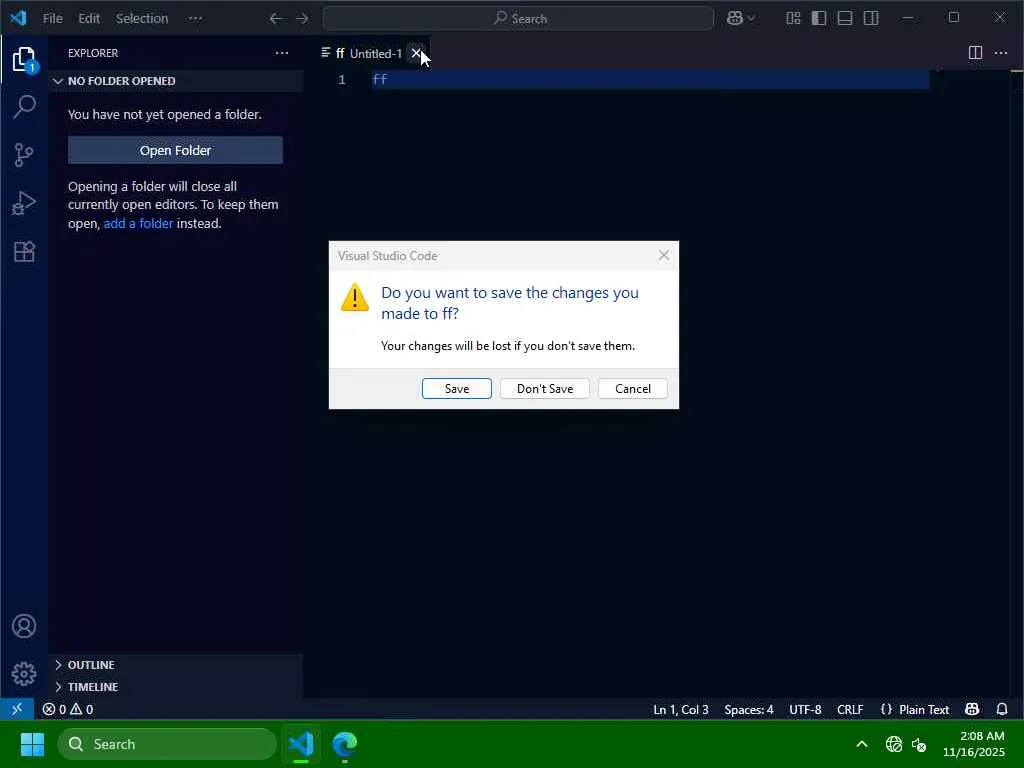Toggle the Secondary Side Bar

click(x=871, y=18)
